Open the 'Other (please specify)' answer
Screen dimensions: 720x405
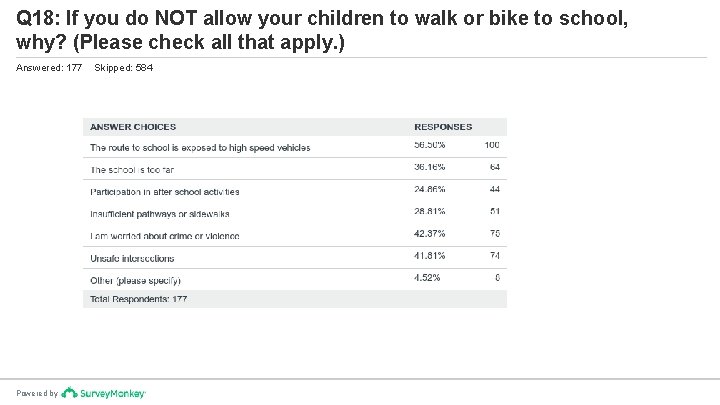[136, 281]
